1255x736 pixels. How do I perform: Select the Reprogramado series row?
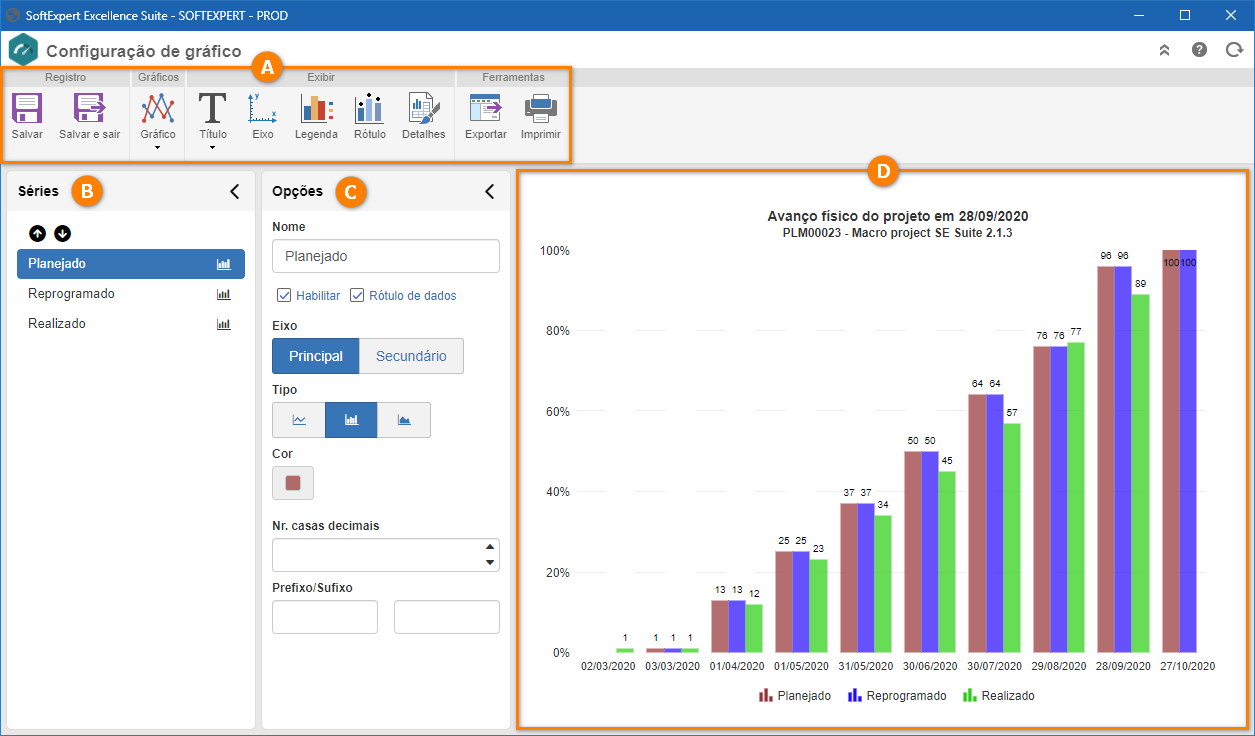131,294
